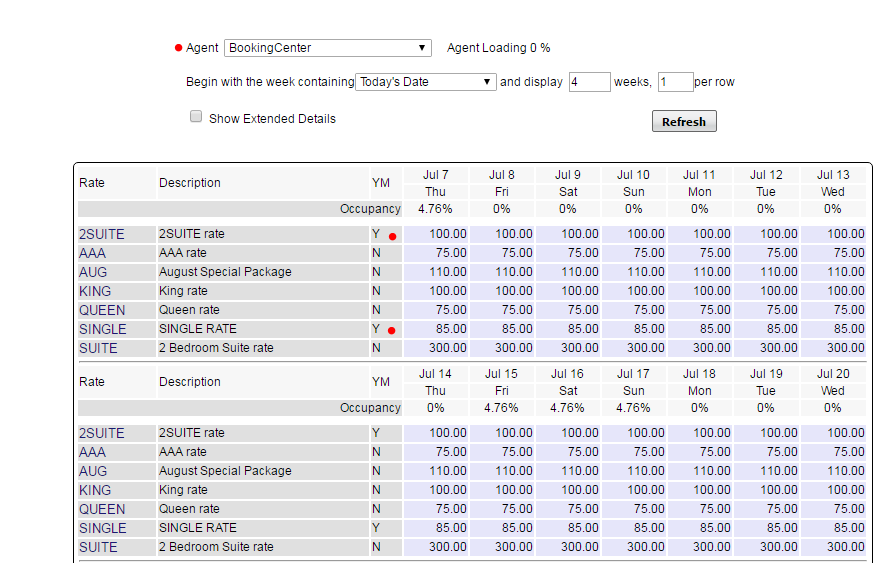Image resolution: width=891 pixels, height=563 pixels.
Task: Click AAA rate cell for Jul 8
Action: point(502,253)
